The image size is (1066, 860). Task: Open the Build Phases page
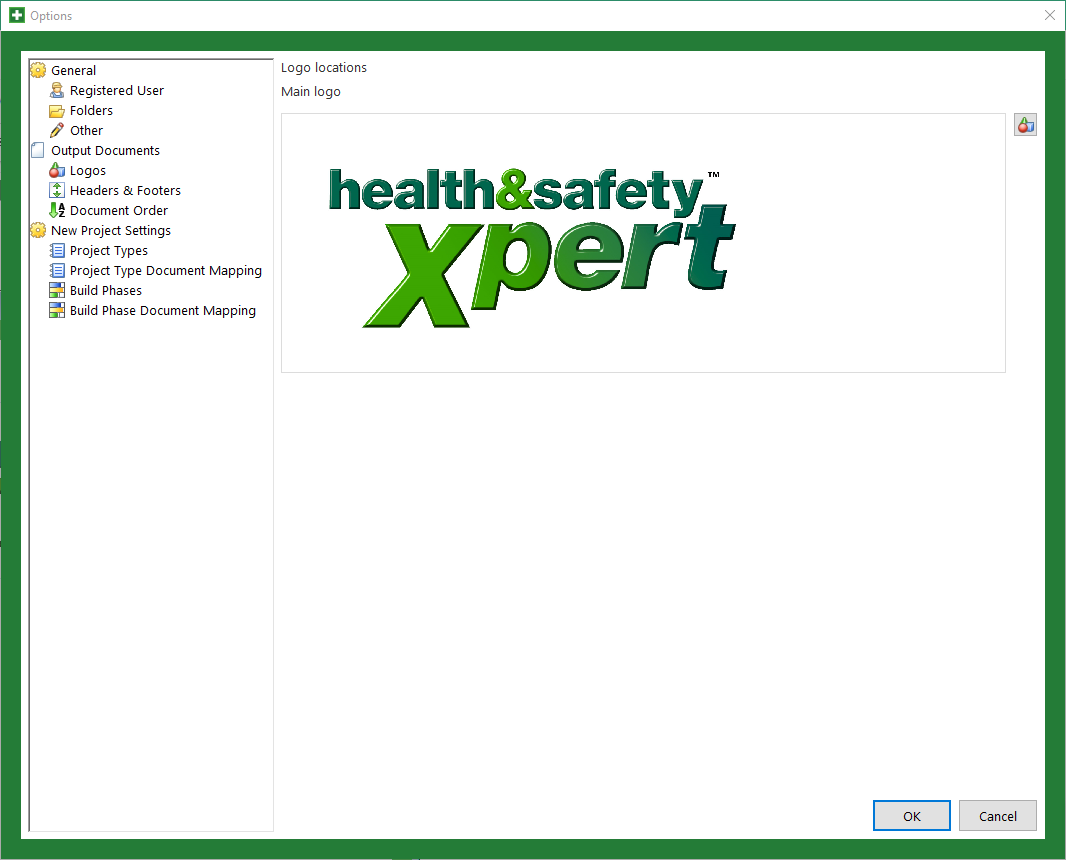point(106,291)
